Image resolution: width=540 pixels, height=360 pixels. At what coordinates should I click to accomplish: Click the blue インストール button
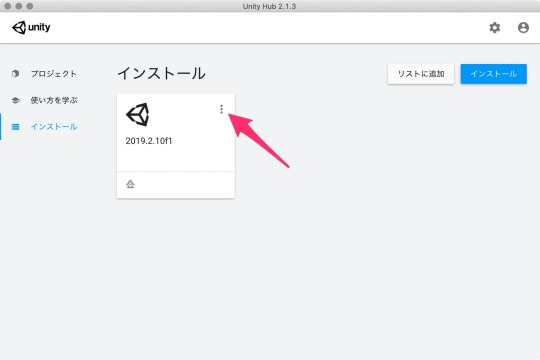coord(494,74)
